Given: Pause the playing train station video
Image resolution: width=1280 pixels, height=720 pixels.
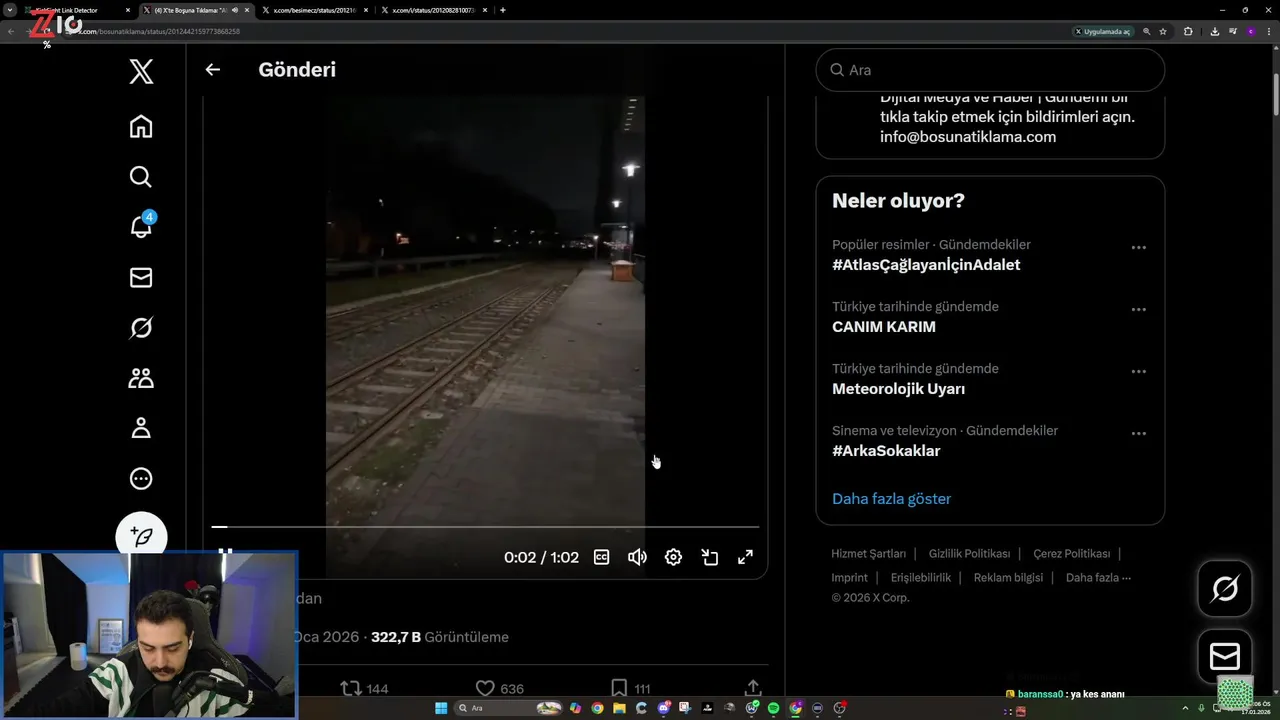Looking at the screenshot, I should [226, 552].
